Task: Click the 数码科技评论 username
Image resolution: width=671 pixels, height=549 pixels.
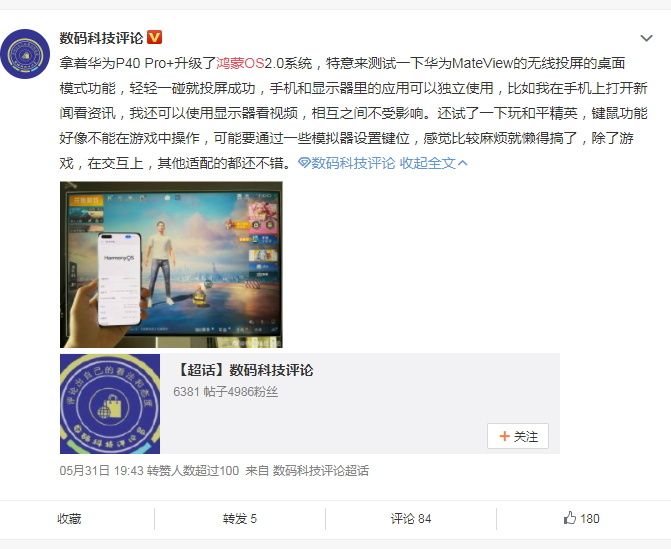Action: (x=101, y=38)
